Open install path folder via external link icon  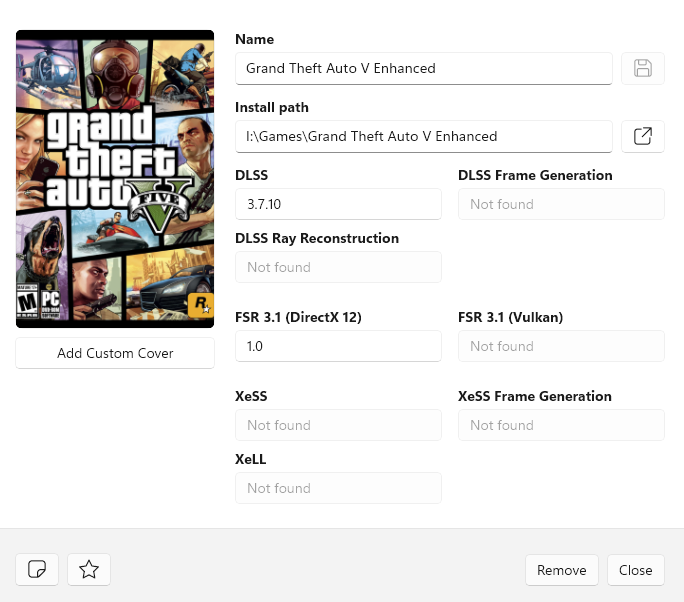coord(643,136)
